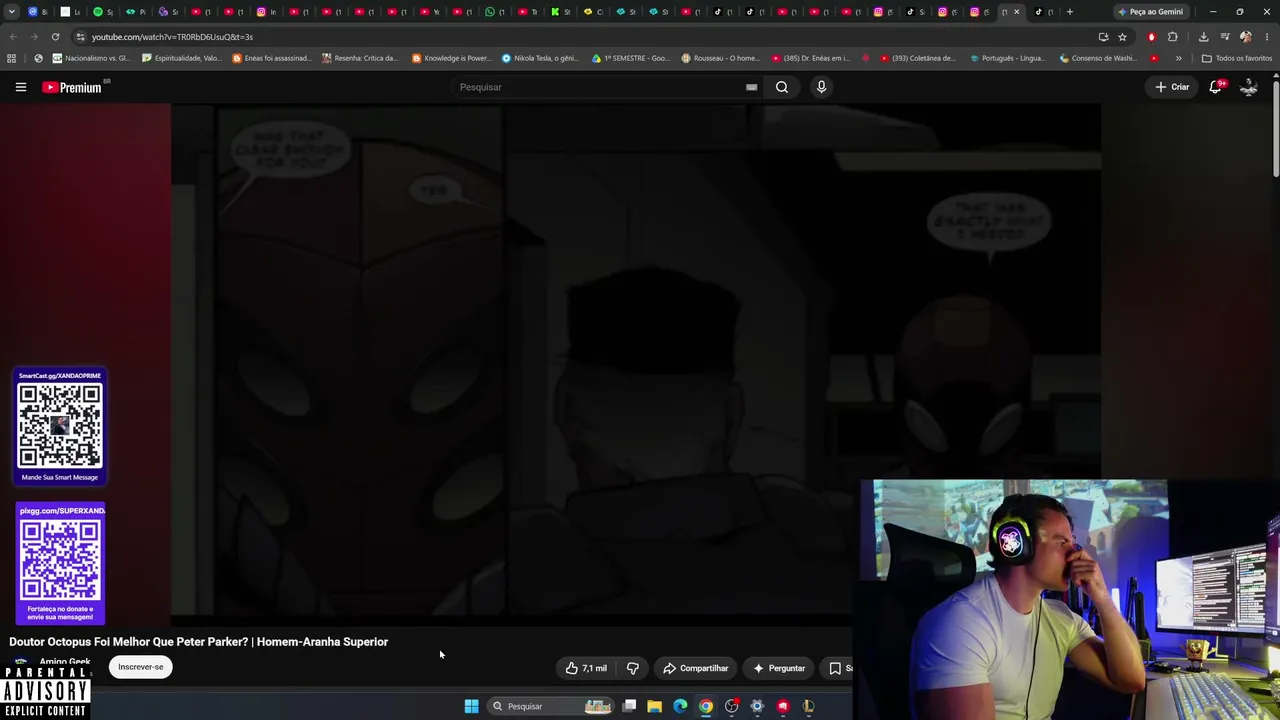Dislike this video
1280x720 pixels.
pyautogui.click(x=632, y=668)
